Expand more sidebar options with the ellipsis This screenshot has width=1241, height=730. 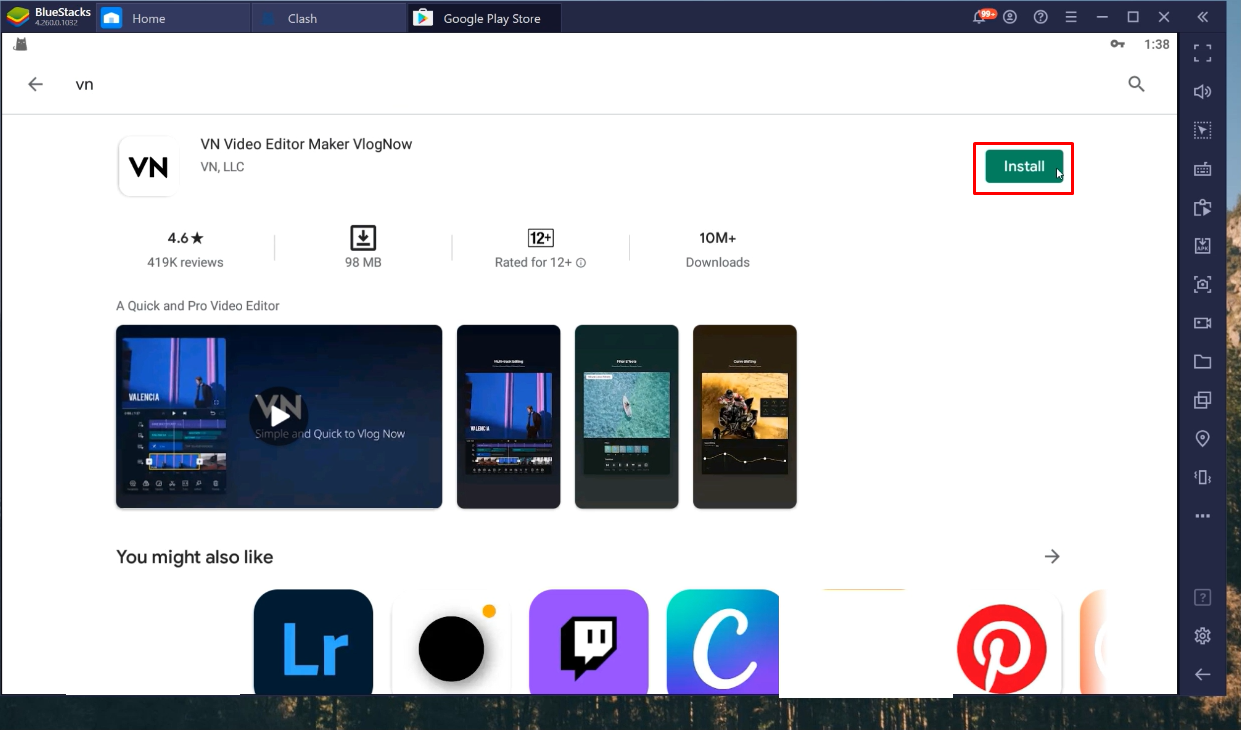(1202, 515)
